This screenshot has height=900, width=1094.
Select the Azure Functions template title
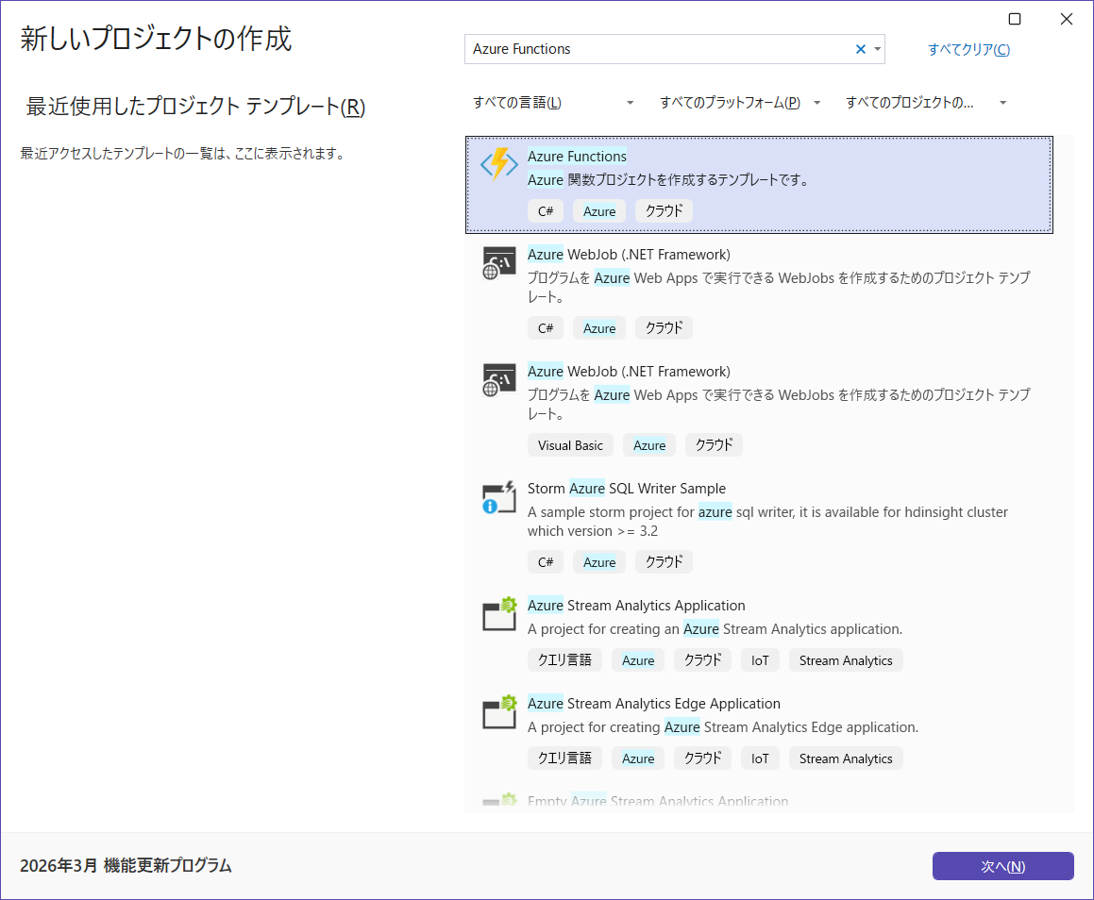point(576,156)
